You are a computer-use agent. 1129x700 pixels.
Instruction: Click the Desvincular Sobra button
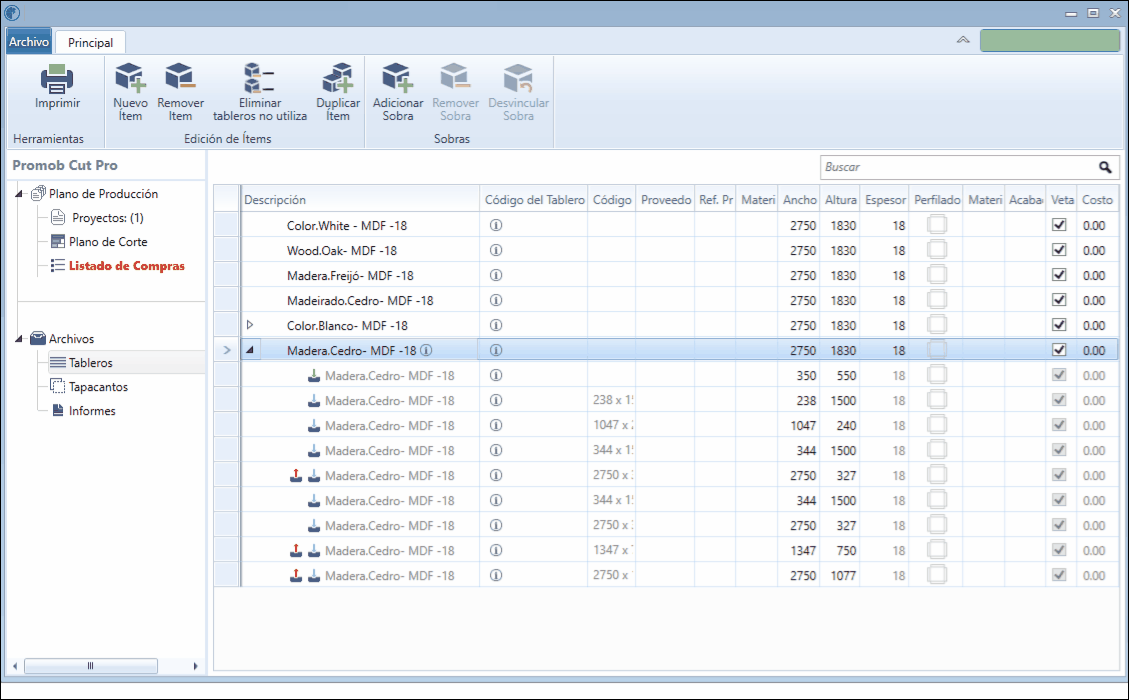tap(518, 91)
